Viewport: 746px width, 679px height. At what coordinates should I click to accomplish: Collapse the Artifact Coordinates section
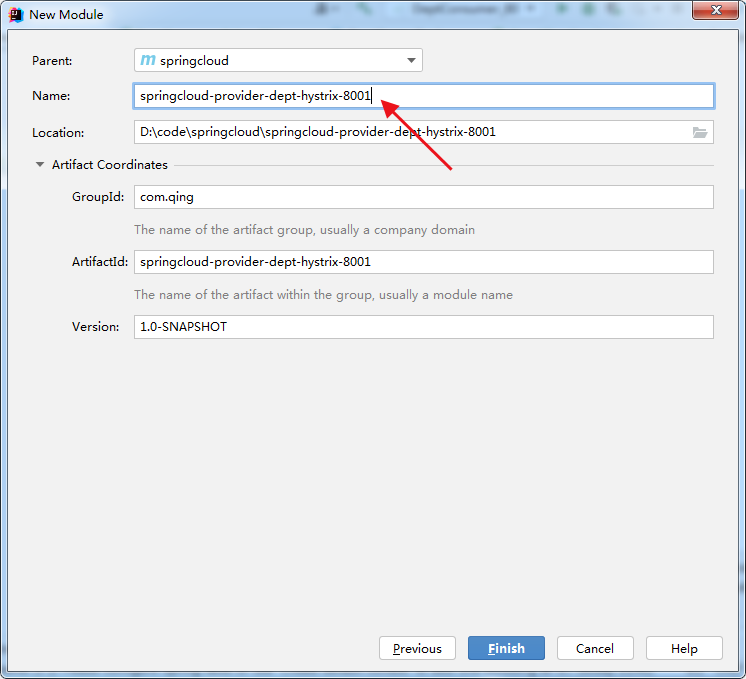[40, 165]
